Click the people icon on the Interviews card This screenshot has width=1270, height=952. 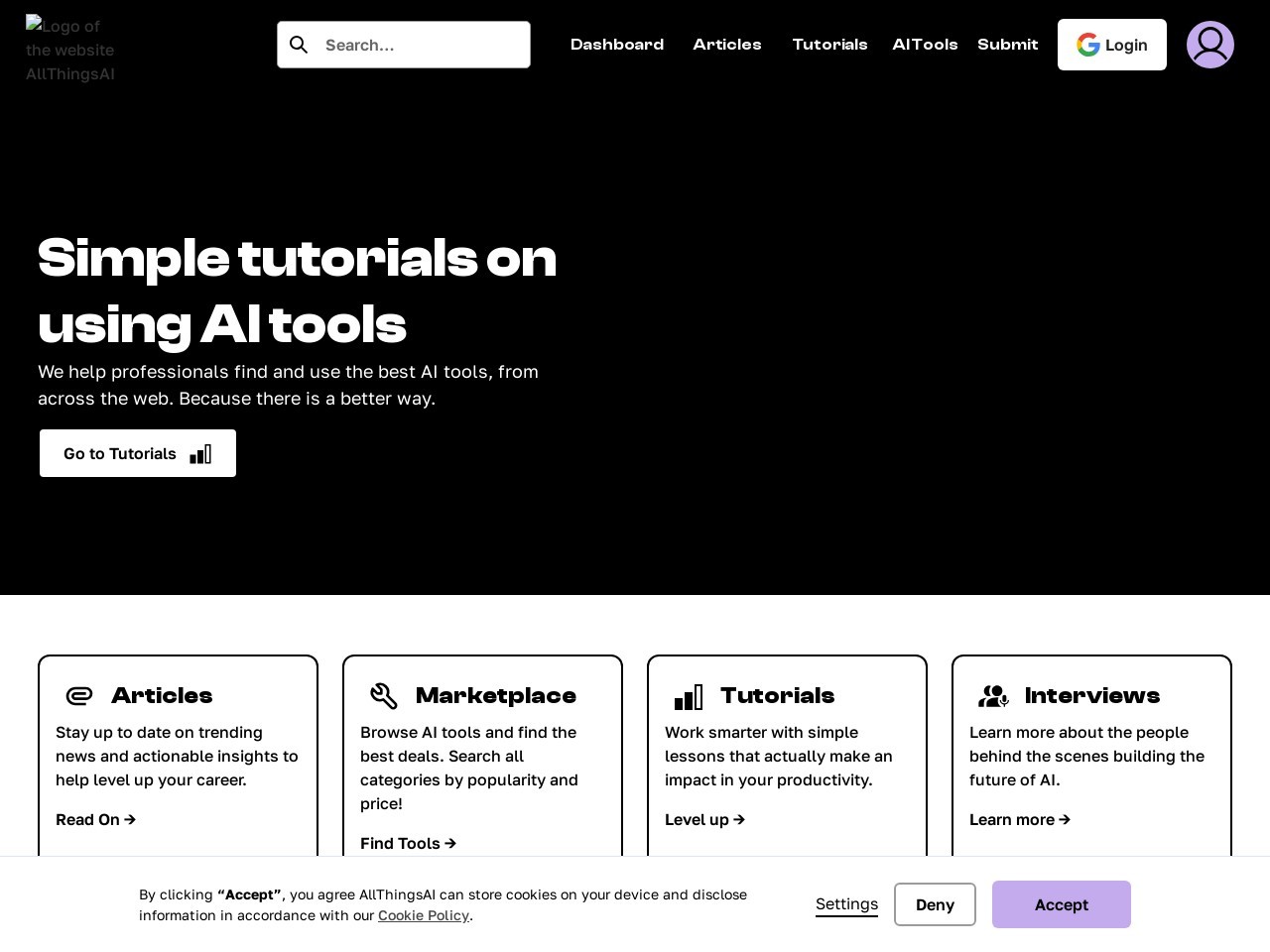coord(994,696)
